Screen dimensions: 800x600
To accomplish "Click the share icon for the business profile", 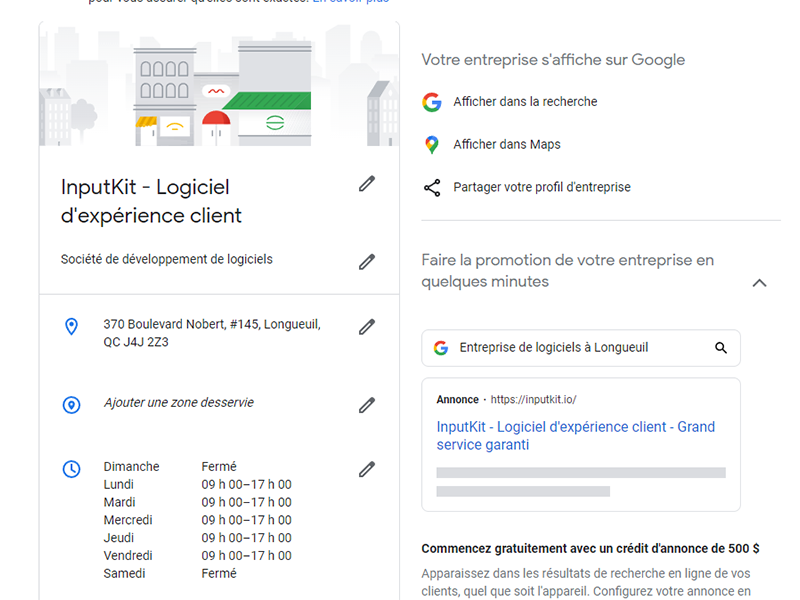I will (x=432, y=188).
